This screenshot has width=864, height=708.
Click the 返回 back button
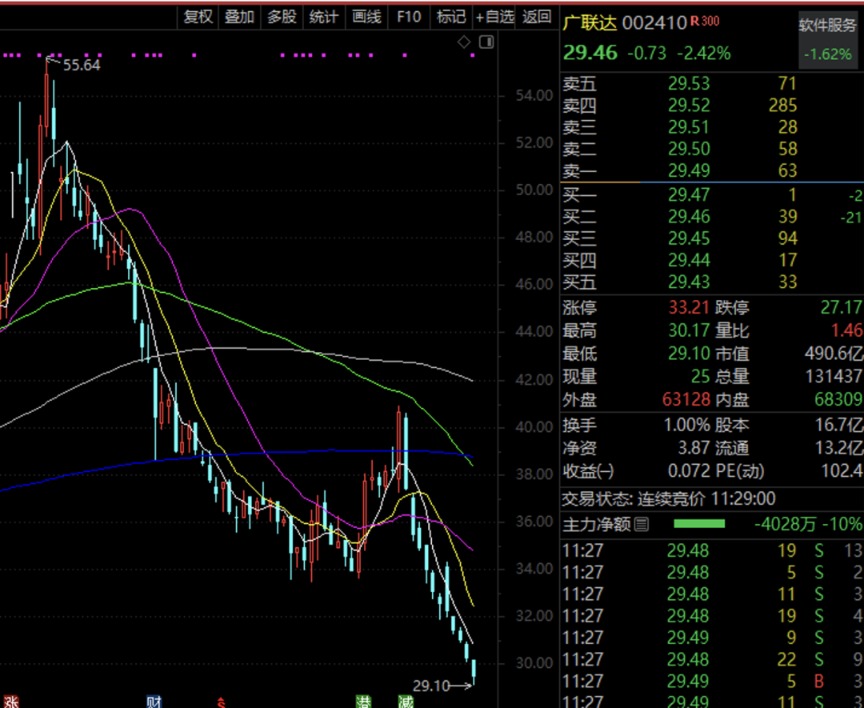536,17
